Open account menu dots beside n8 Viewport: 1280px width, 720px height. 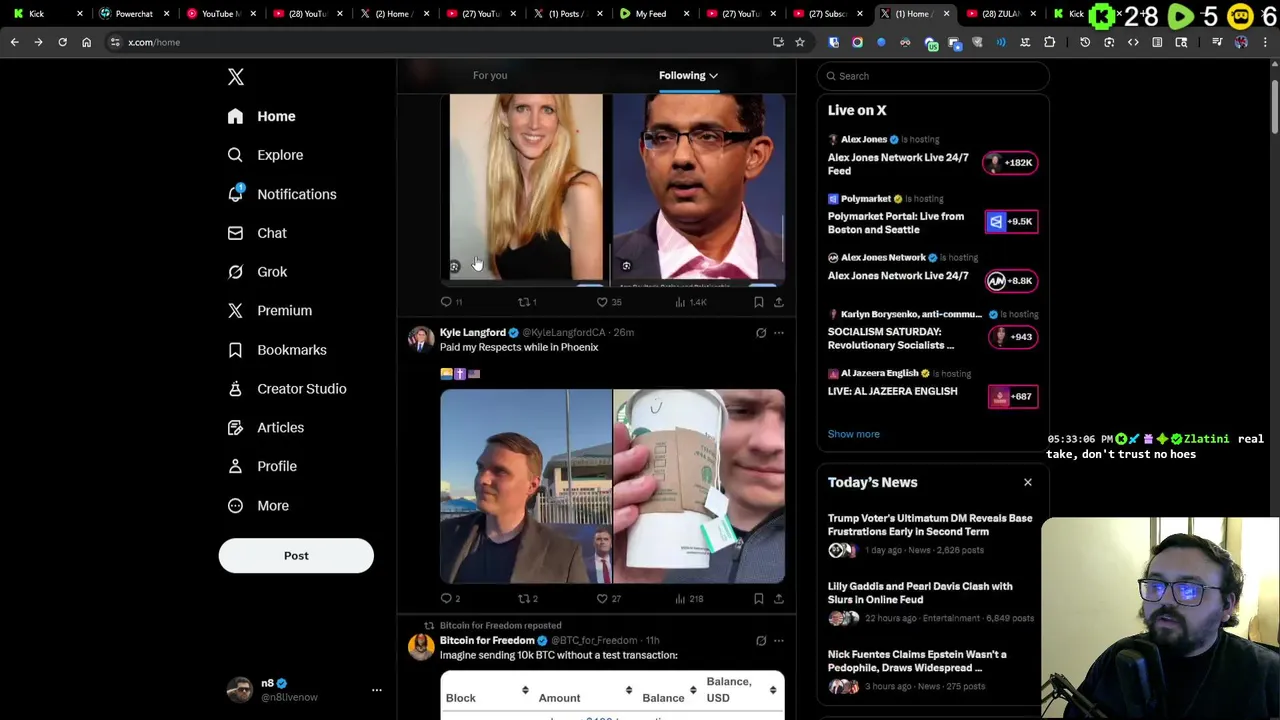377,690
